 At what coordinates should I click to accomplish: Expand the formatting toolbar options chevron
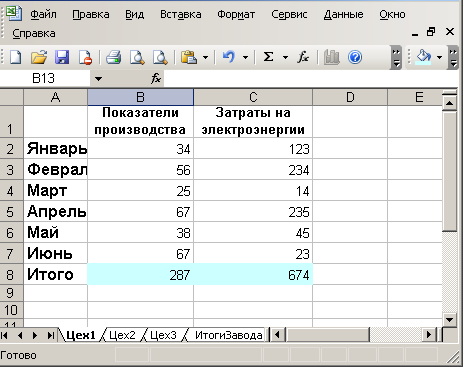(x=453, y=58)
